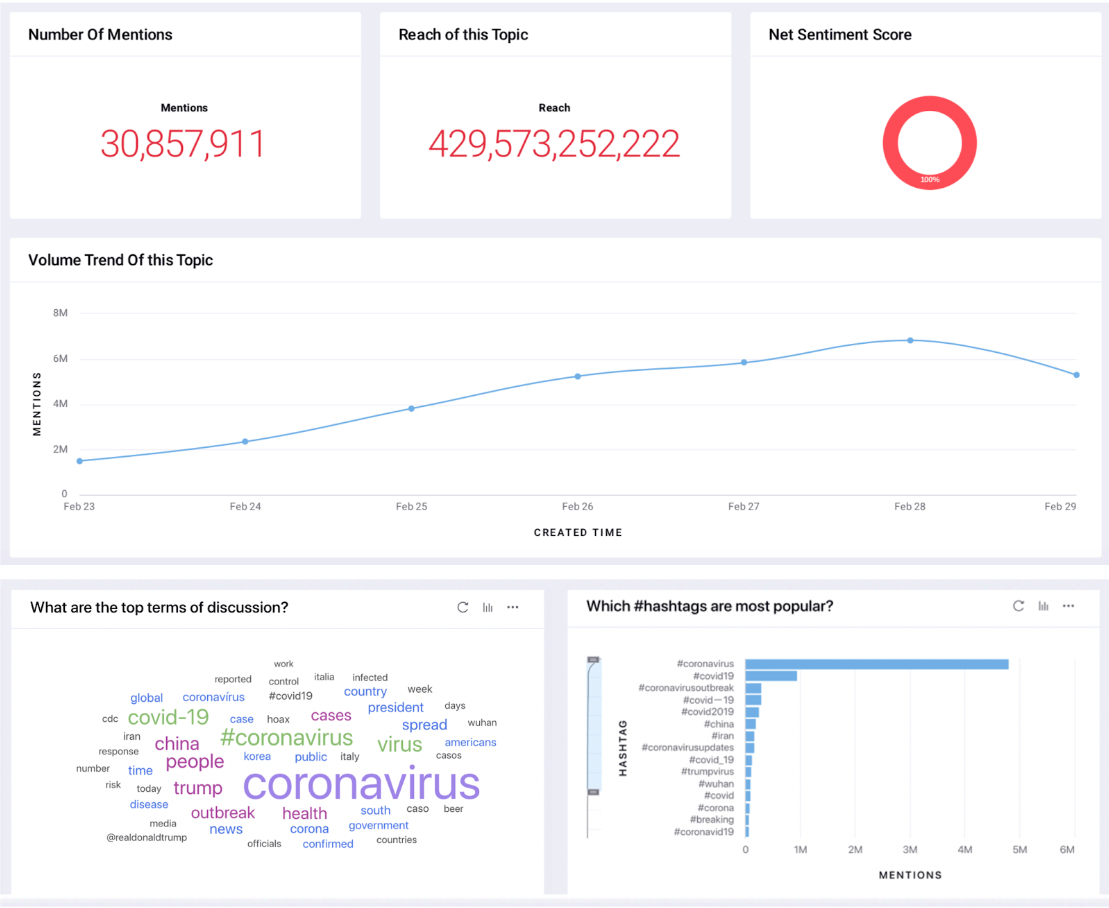Click the green 'virus' word in cloud
The width and height of the screenshot is (1109, 908).
[x=400, y=745]
